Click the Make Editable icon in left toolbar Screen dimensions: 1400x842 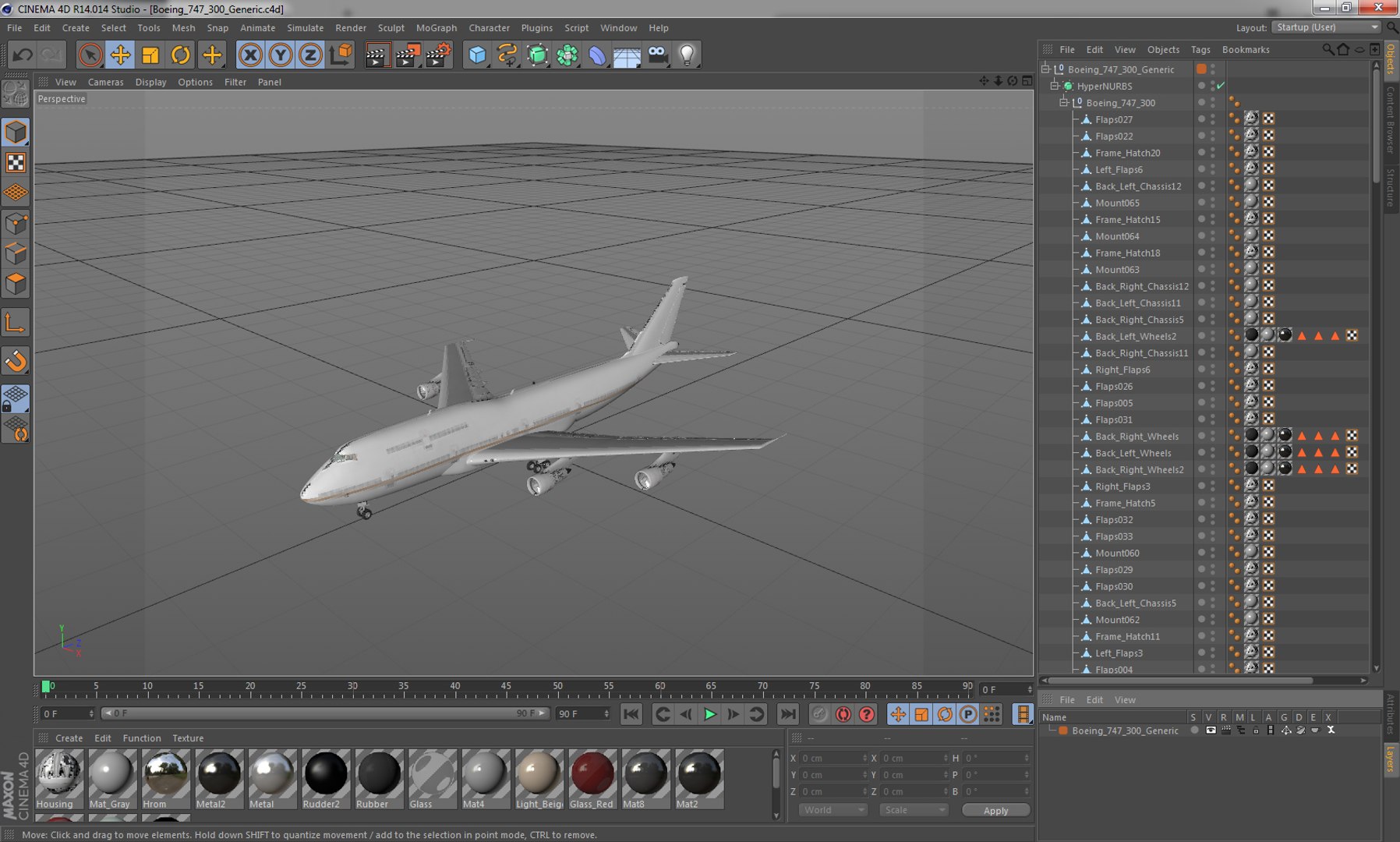16,94
